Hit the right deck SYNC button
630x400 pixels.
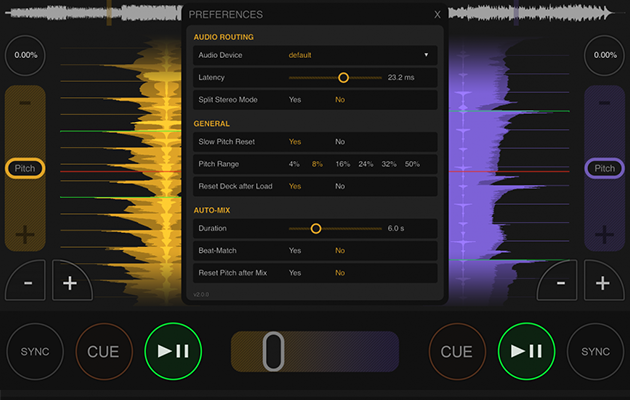tap(595, 352)
